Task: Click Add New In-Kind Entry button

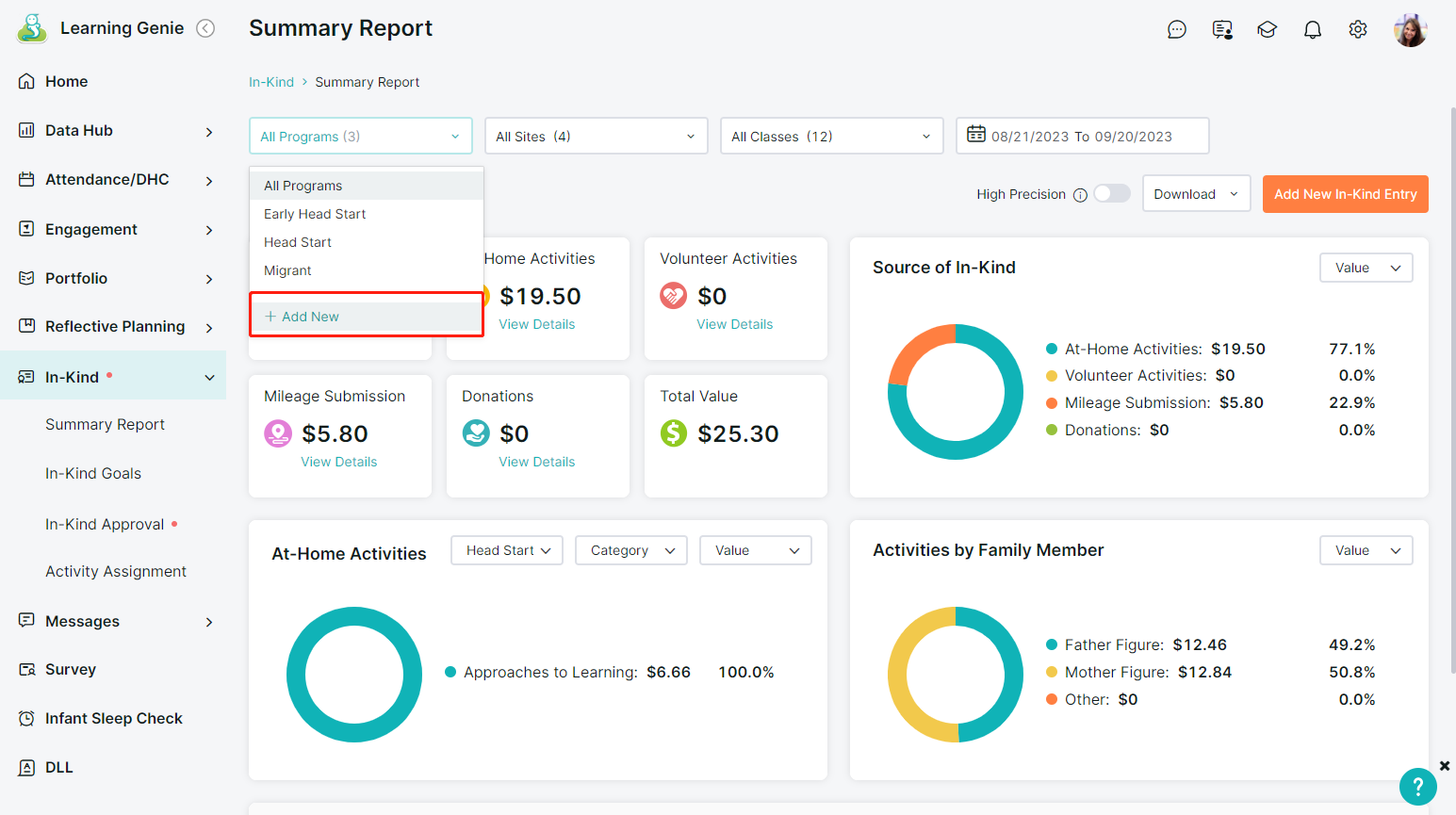Action: click(x=1345, y=194)
